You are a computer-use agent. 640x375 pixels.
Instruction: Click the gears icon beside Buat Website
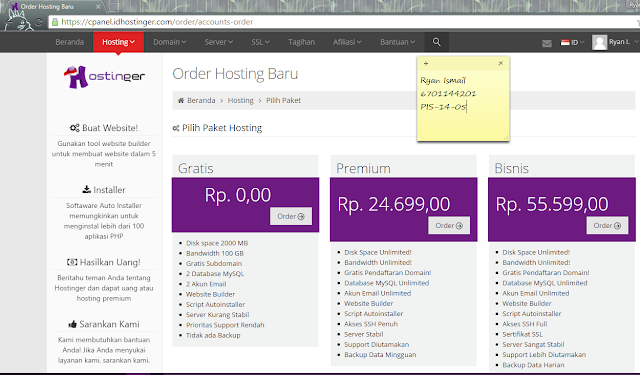click(74, 128)
